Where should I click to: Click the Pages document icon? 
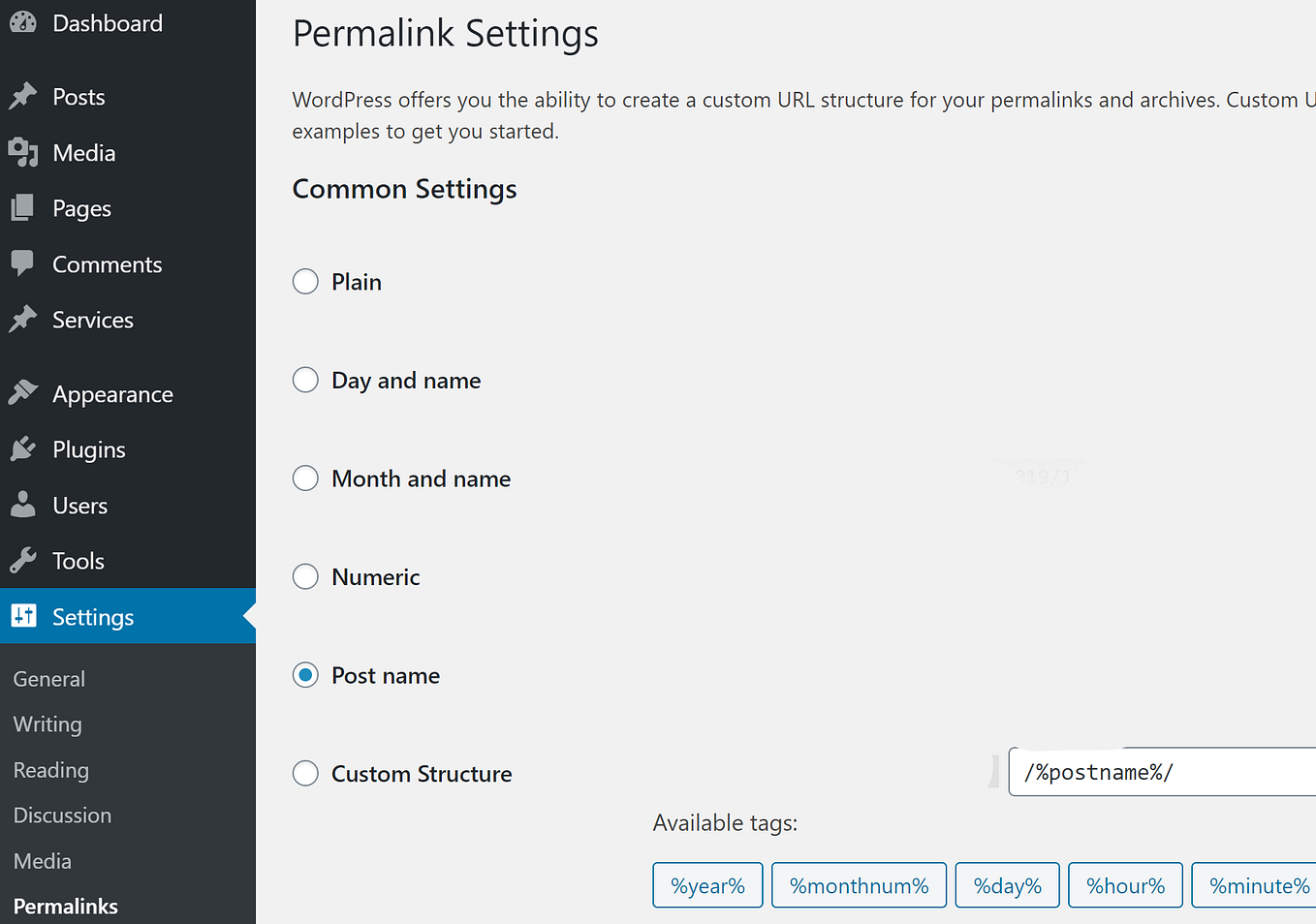[x=22, y=208]
